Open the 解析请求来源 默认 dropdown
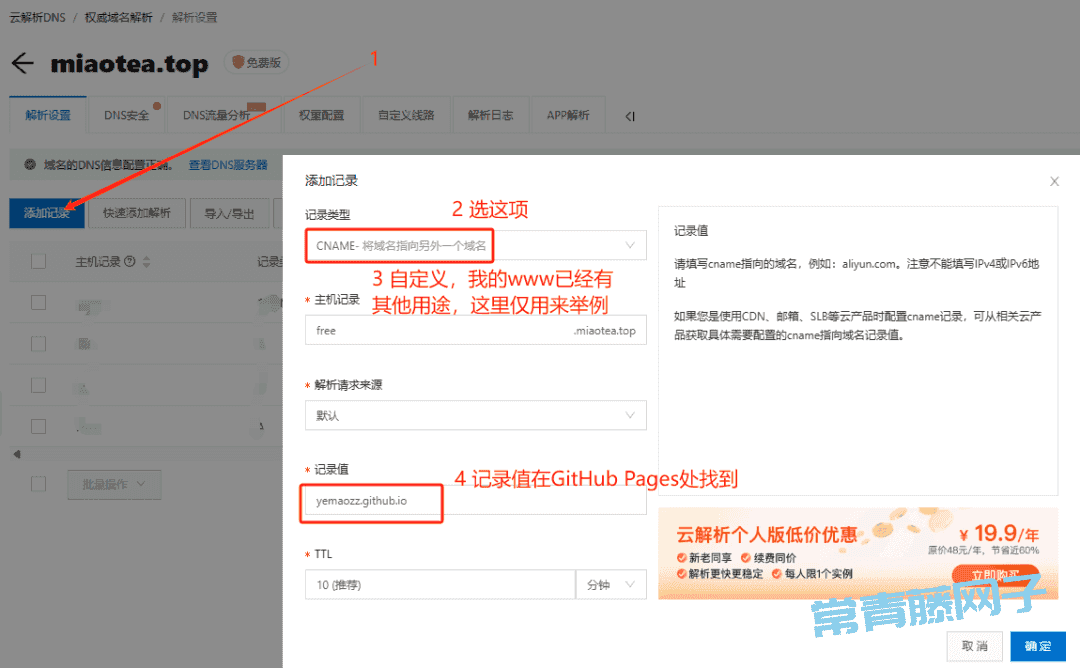Screen dimensions: 1080x668 [x=475, y=415]
